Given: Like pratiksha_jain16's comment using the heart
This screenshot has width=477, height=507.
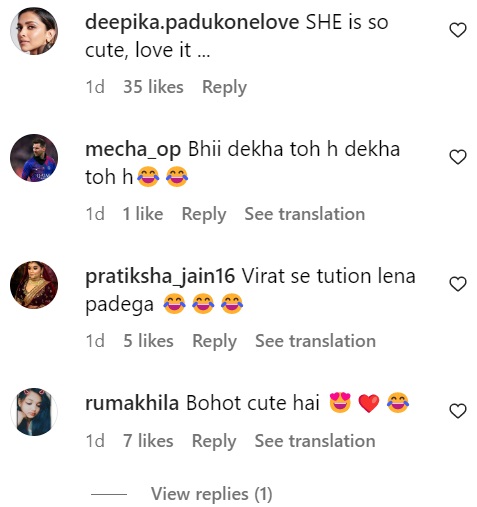Looking at the screenshot, I should 458,284.
